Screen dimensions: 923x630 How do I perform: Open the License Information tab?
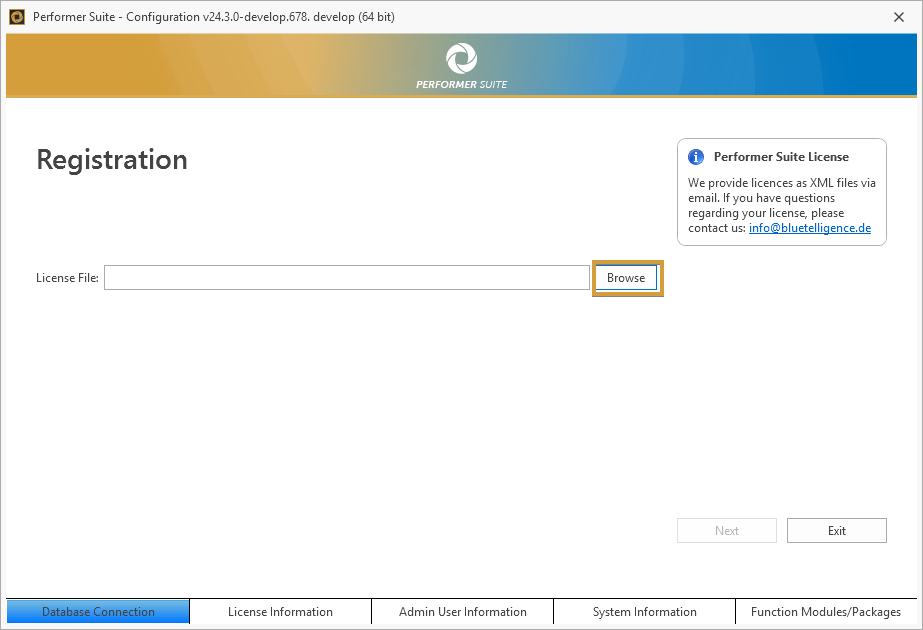pyautogui.click(x=280, y=612)
